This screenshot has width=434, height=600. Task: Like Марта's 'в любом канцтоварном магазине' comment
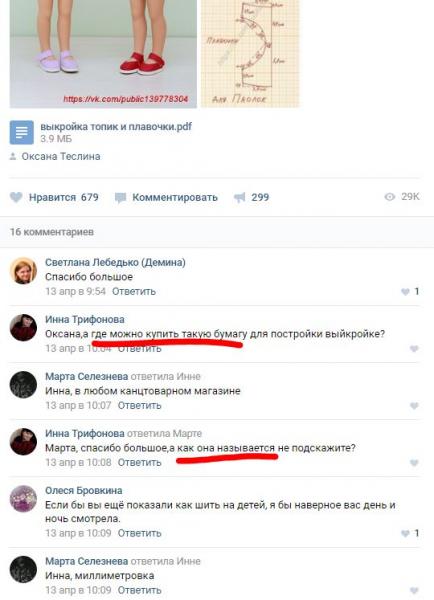(x=414, y=406)
